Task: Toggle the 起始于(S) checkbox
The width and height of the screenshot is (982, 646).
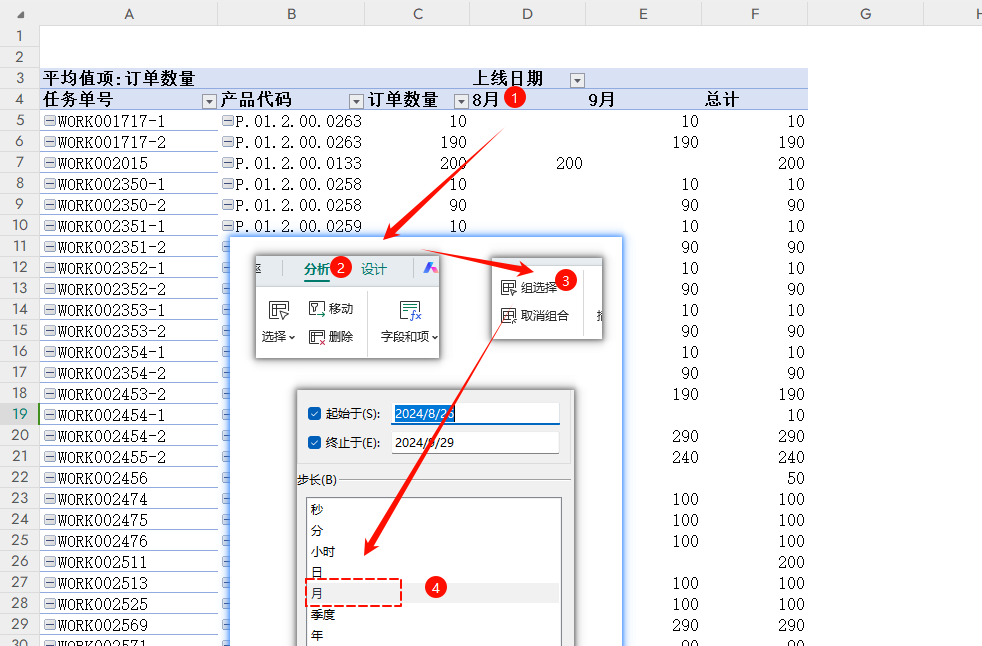Action: 314,414
